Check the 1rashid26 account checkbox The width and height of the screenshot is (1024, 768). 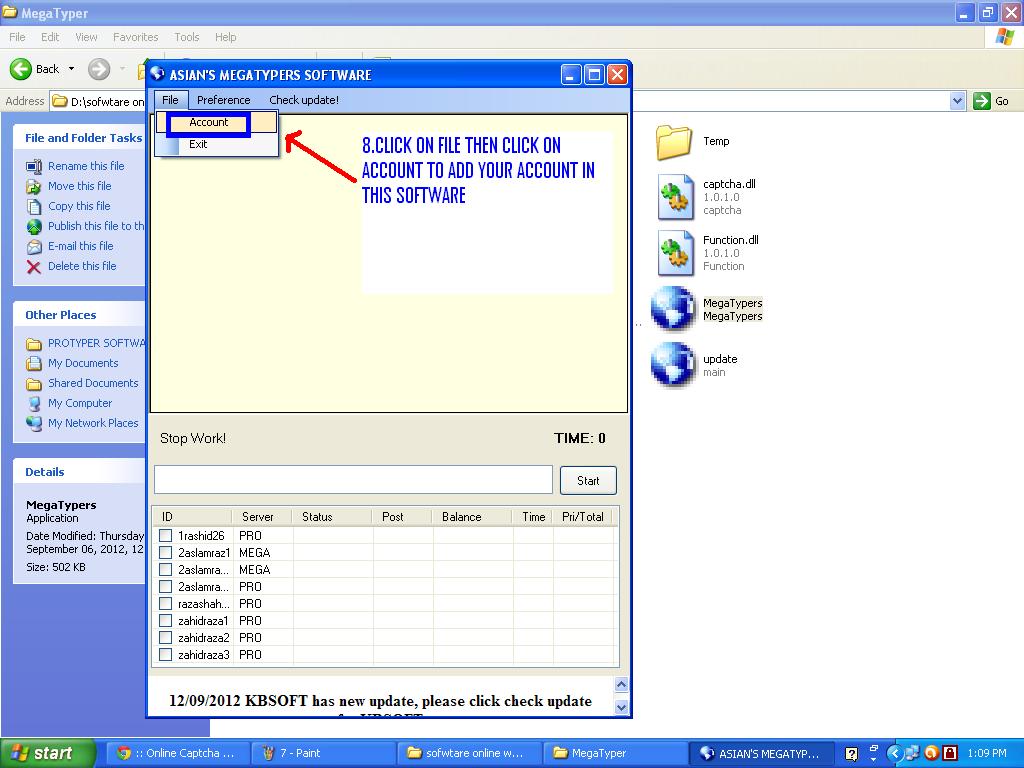point(166,536)
